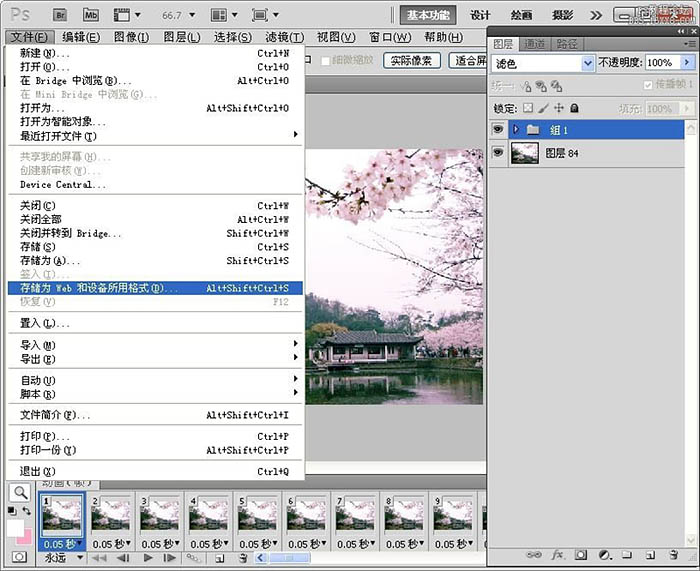700x571 pixels.
Task: Click the layer style fx icon
Action: click(558, 553)
